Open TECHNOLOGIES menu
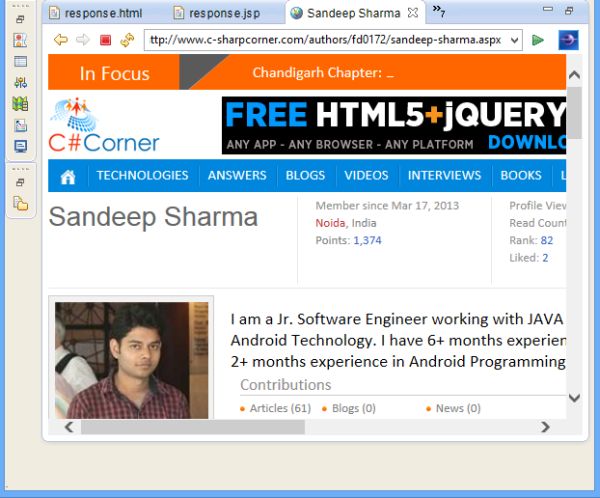600x498 pixels. pyautogui.click(x=142, y=175)
